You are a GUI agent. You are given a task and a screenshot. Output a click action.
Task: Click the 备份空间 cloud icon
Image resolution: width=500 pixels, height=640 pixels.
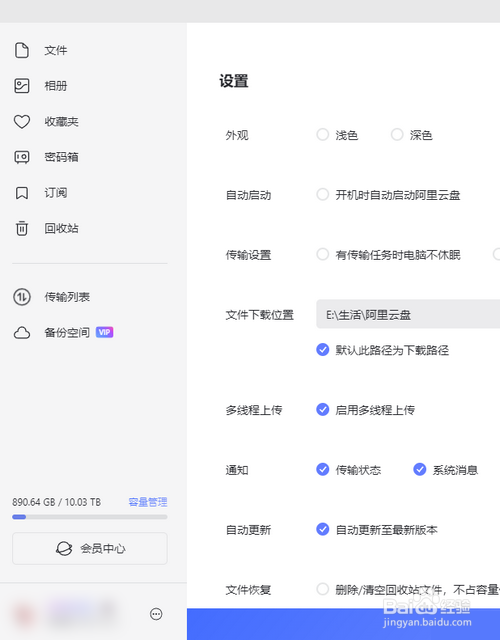point(22,333)
